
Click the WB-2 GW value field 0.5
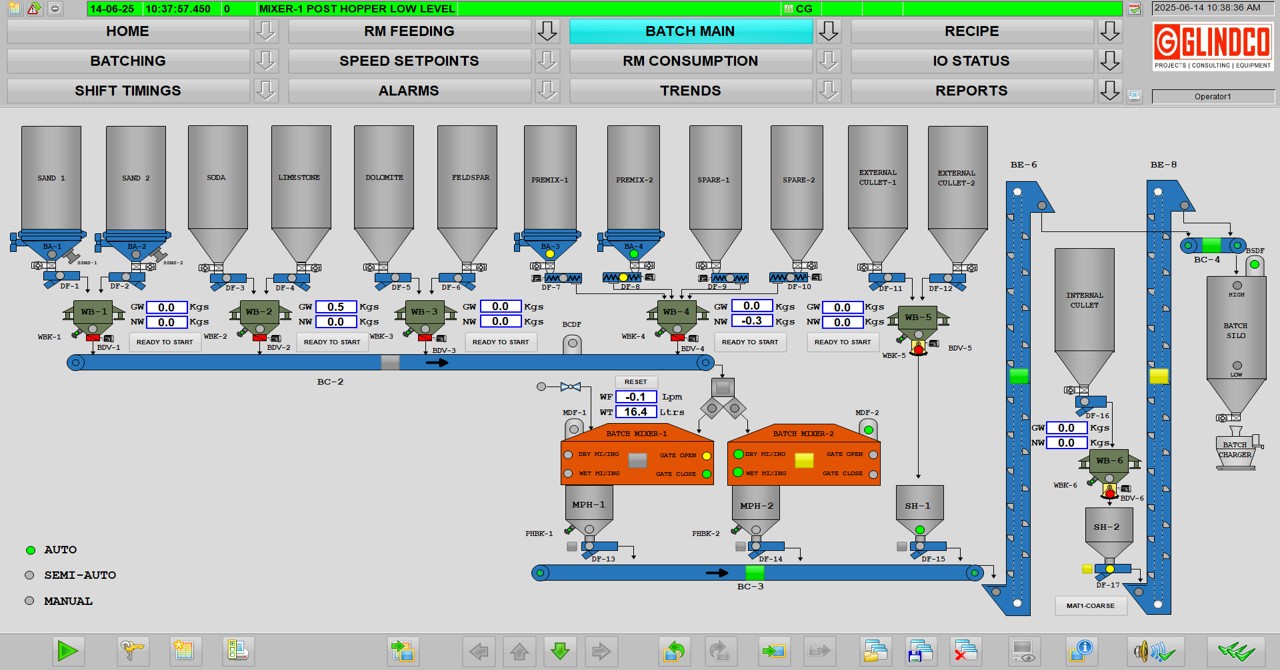[x=336, y=307]
